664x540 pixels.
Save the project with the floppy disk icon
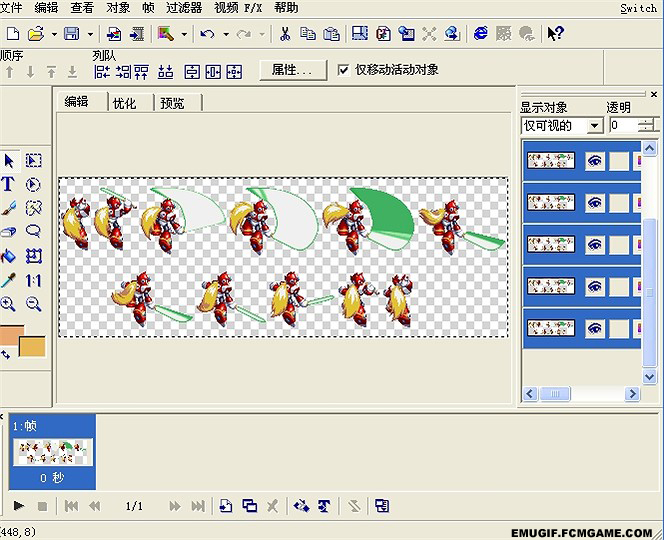72,33
